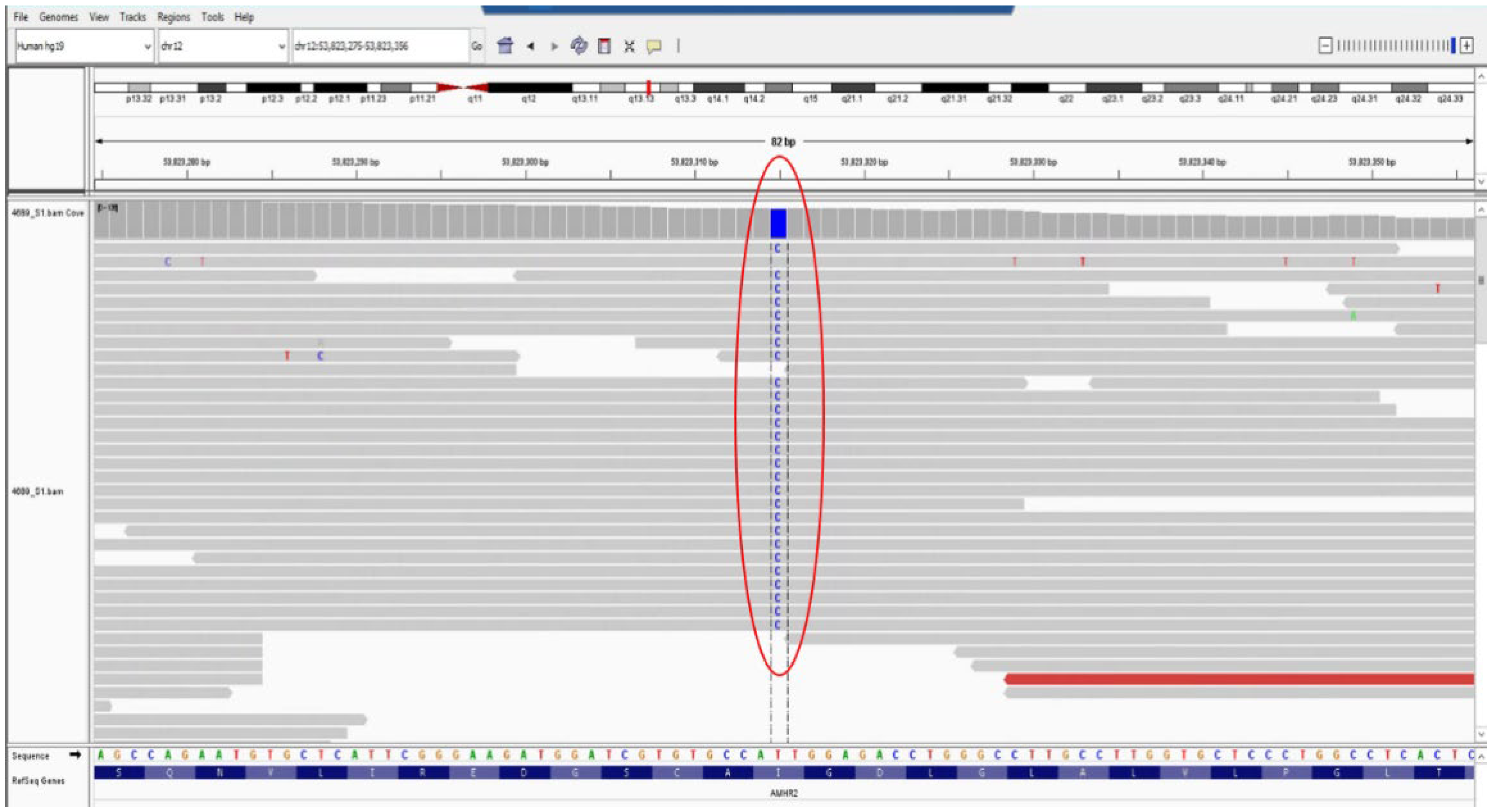The image size is (1493, 812).
Task: Click the amino acid S block in RefSeq
Action: [x=118, y=773]
